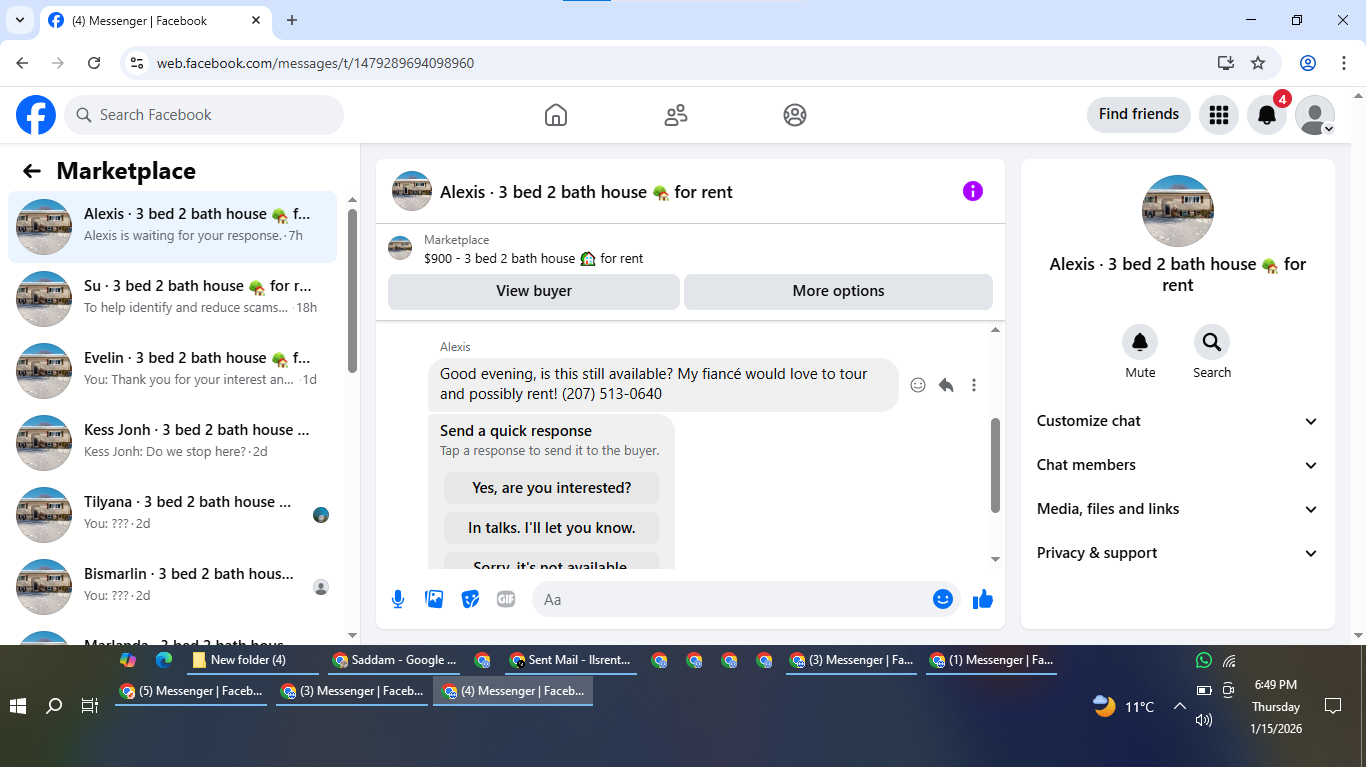Open the Friends icon in top navigation
This screenshot has height=767, width=1366.
click(x=676, y=115)
